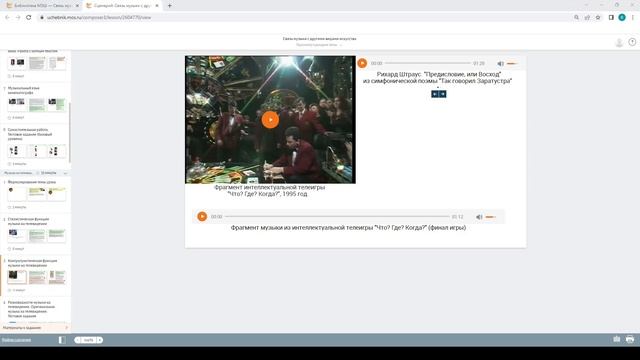Select first thumbnail of 'Формулирование темы урока'
Screen dimensions: 640x360
pyautogui.click(x=17, y=194)
